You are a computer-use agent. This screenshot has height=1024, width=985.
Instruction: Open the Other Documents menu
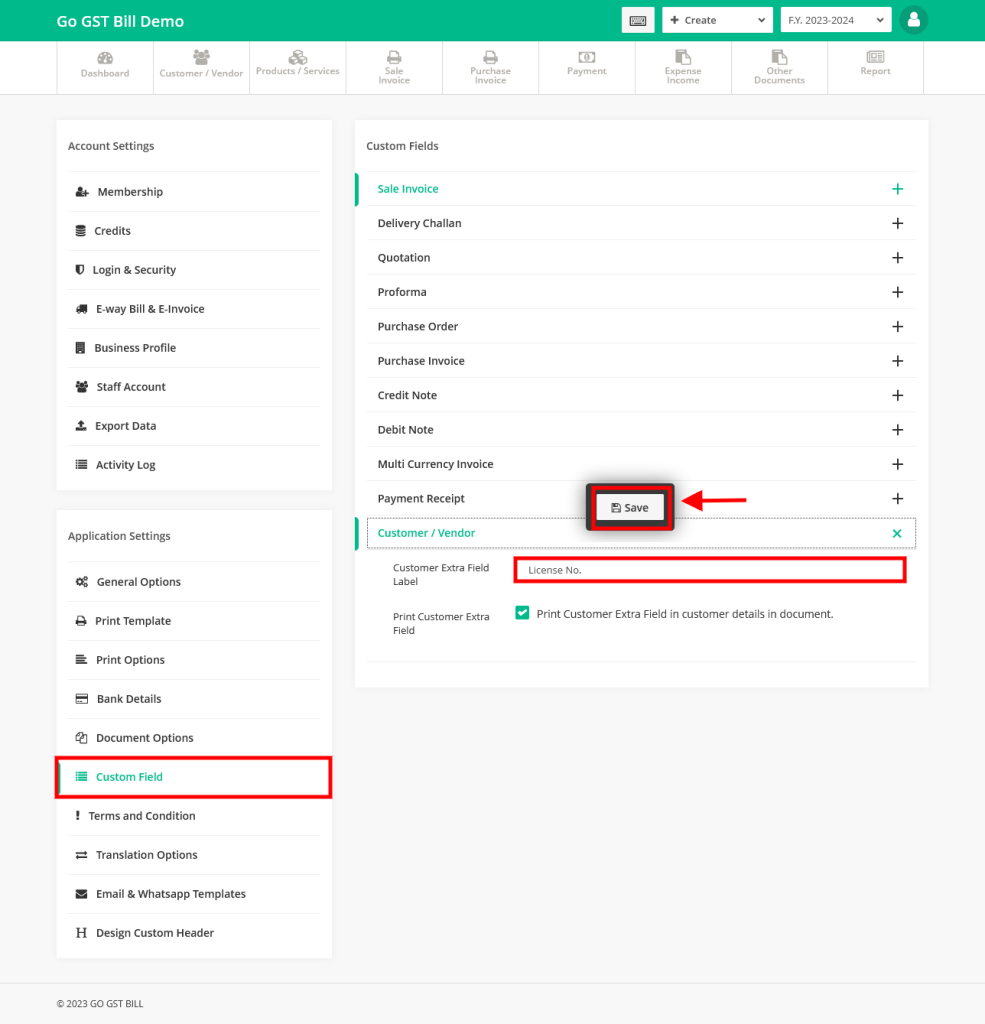(x=779, y=66)
